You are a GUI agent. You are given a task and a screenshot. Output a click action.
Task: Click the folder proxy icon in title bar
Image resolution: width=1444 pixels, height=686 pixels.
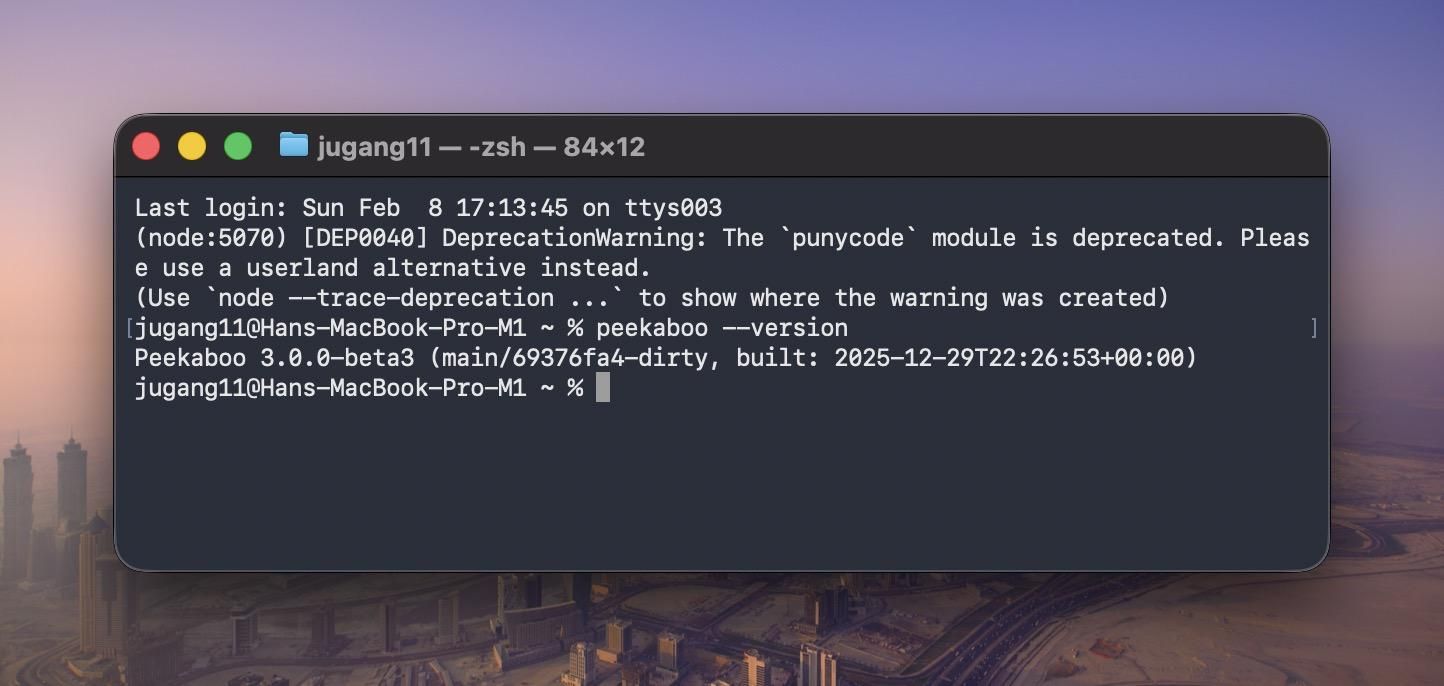293,146
